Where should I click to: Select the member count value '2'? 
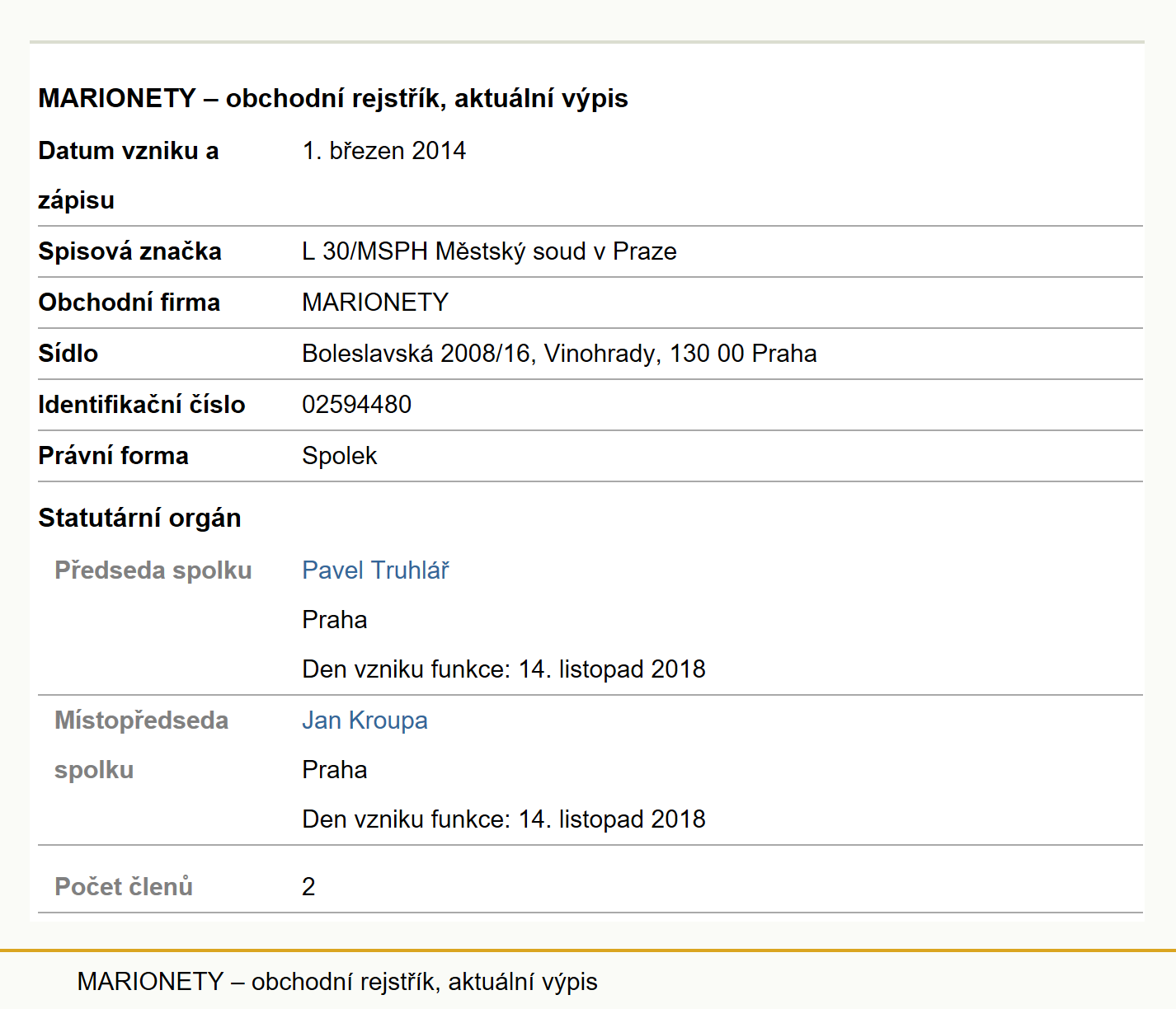pos(308,886)
